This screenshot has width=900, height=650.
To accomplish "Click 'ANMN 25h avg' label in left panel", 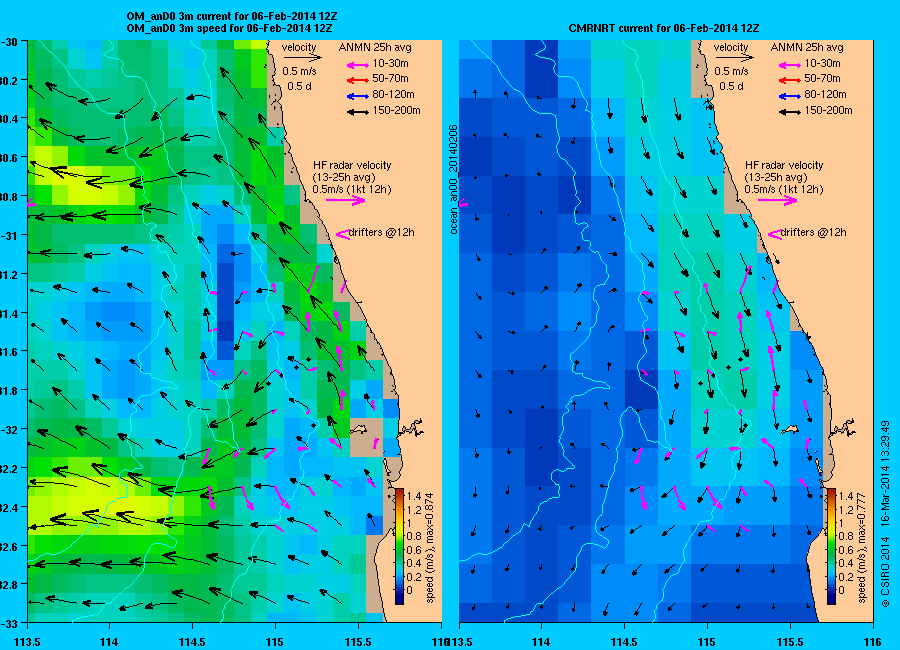I will pyautogui.click(x=375, y=47).
